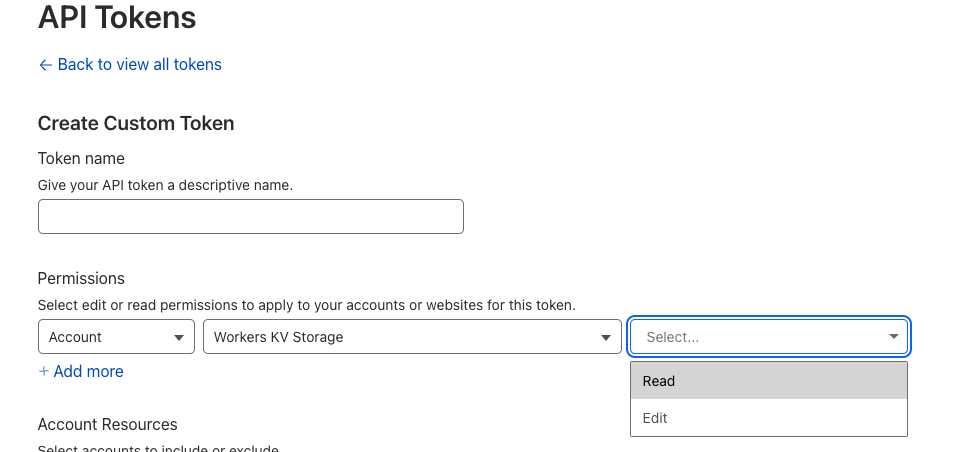
Task: Click the Account Resources section heading
Action: (x=107, y=424)
